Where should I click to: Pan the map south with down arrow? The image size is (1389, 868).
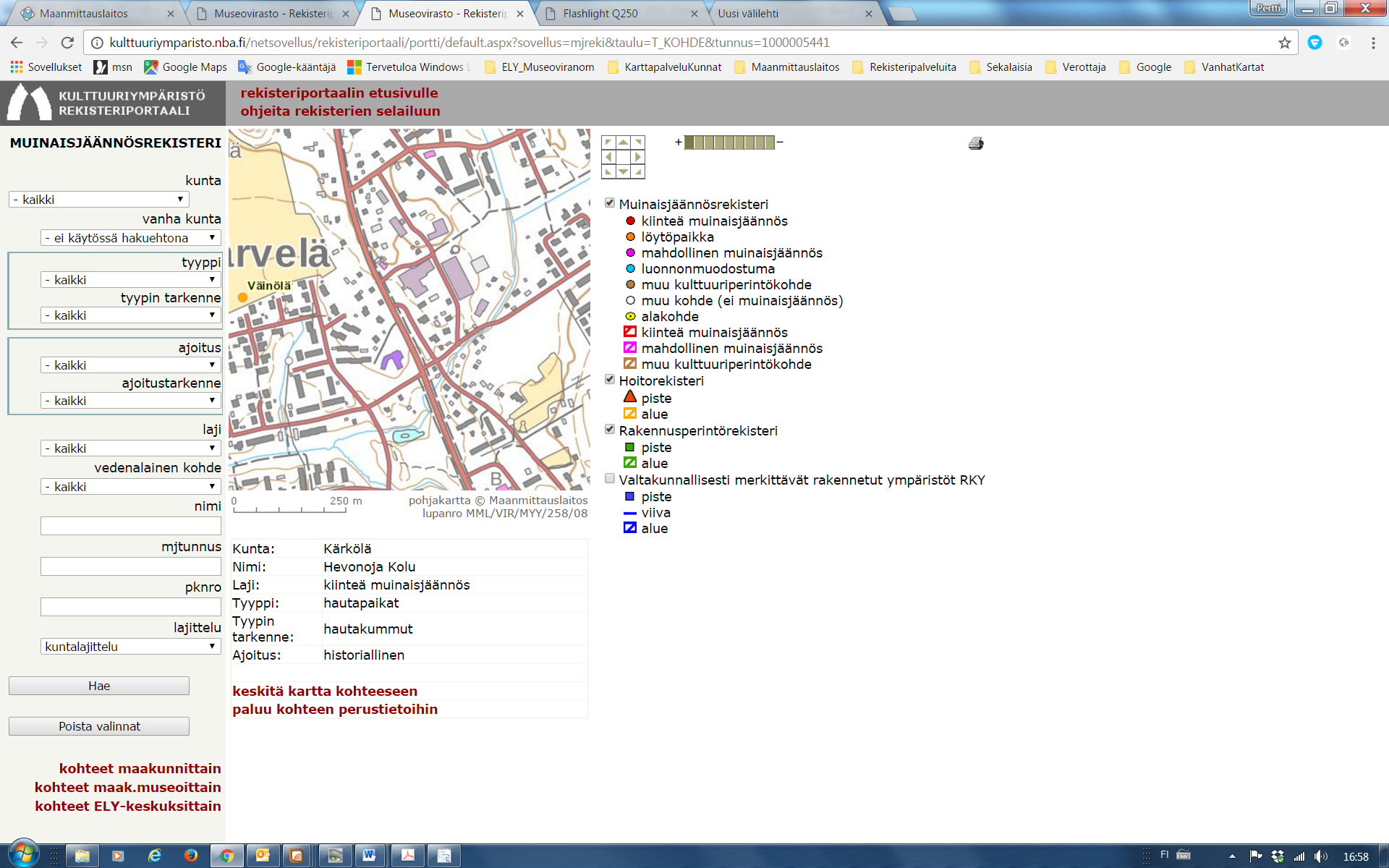click(x=623, y=171)
